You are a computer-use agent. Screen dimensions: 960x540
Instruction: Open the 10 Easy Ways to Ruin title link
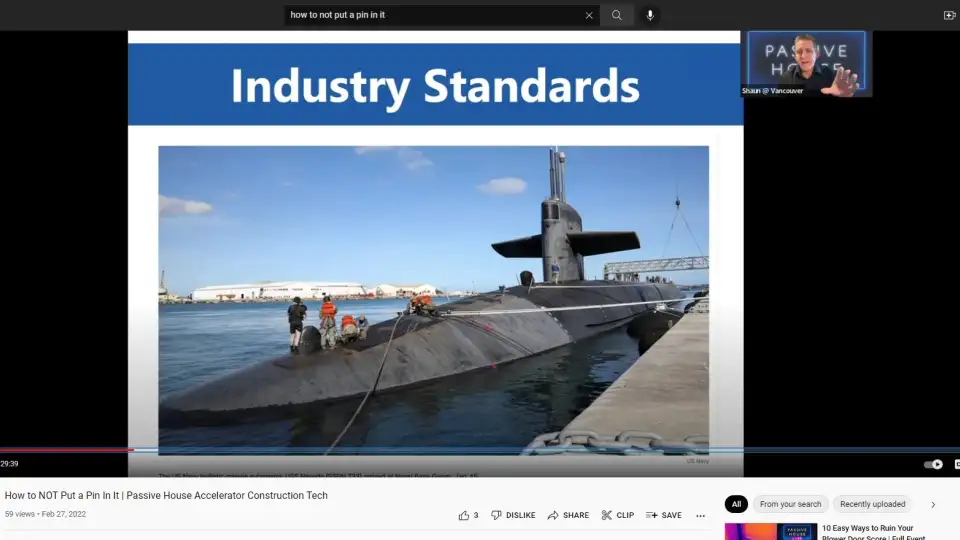[x=867, y=528]
